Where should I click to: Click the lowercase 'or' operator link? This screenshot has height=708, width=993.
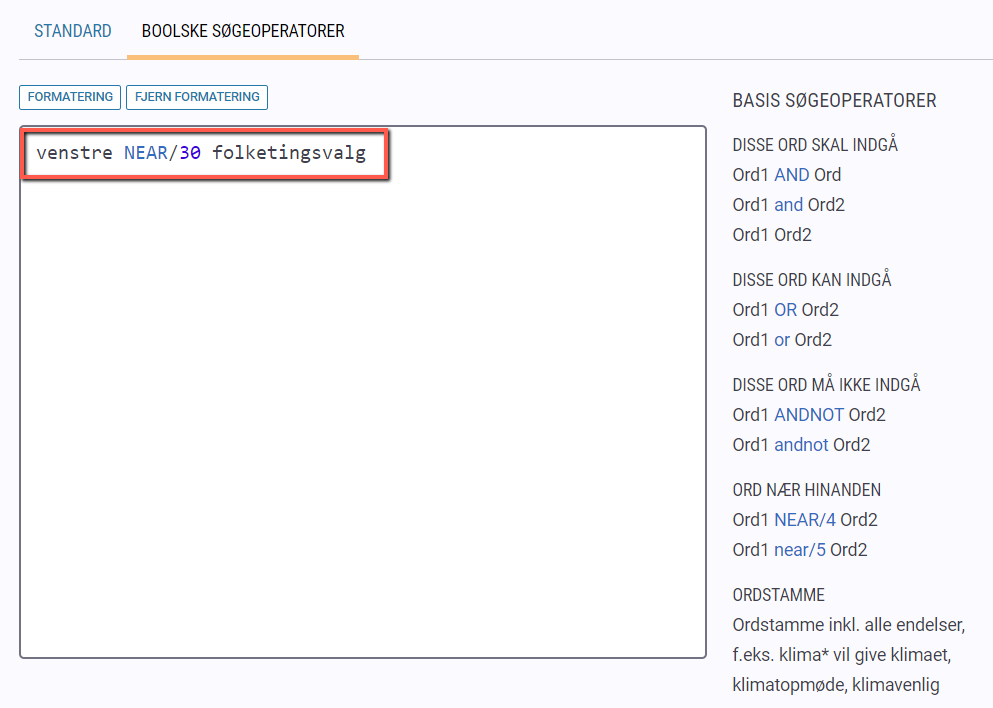click(782, 340)
